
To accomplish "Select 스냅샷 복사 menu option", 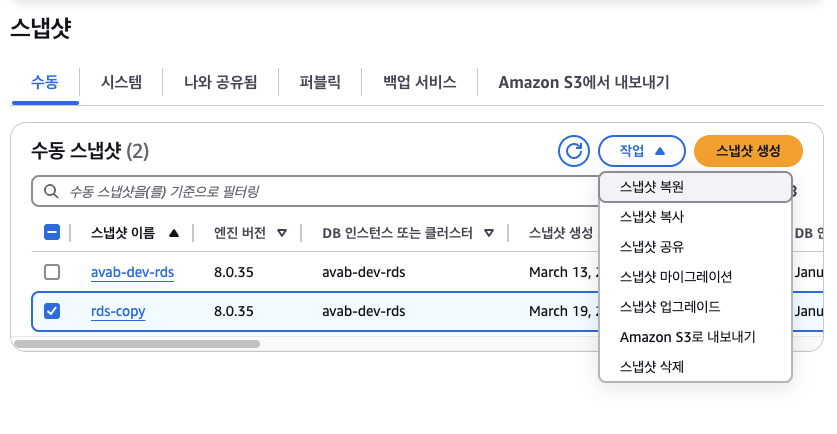I will pyautogui.click(x=652, y=216).
